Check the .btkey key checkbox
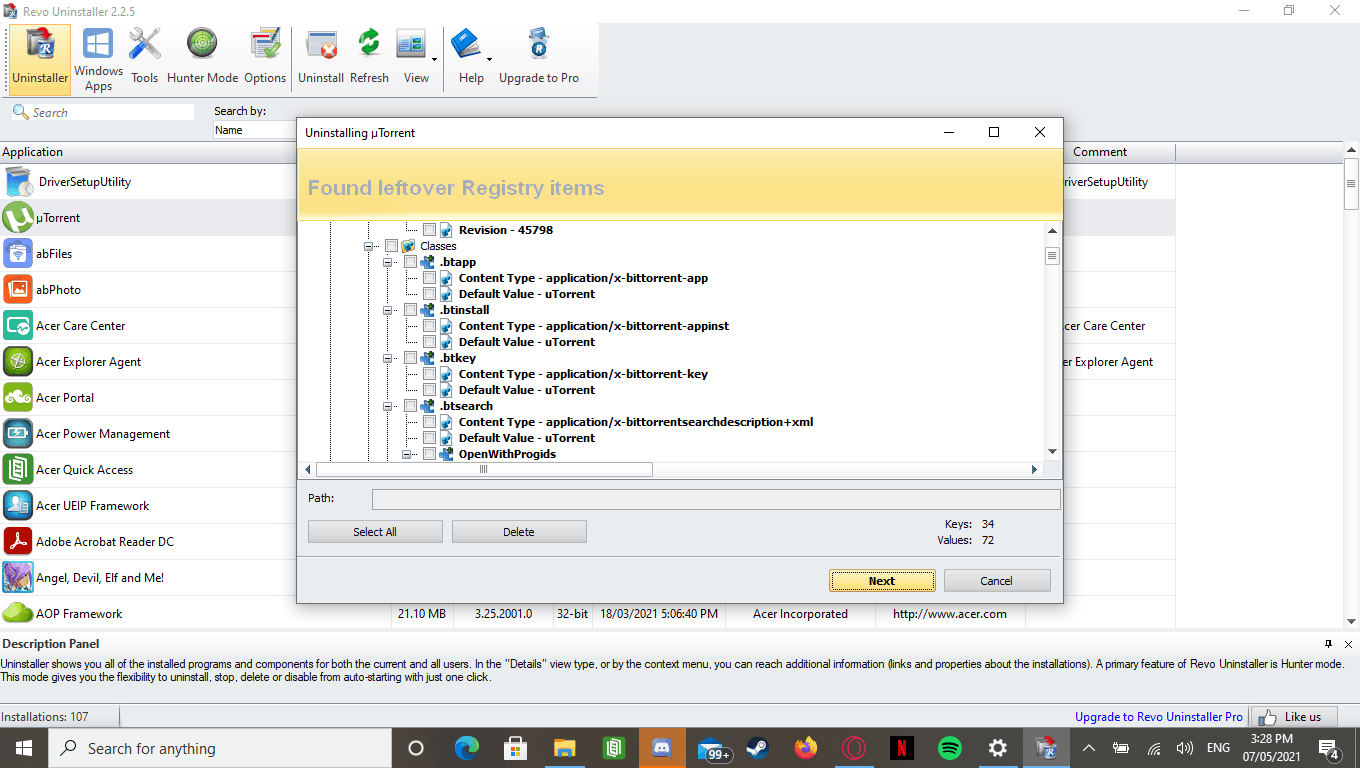This screenshot has width=1360, height=768. tap(410, 358)
